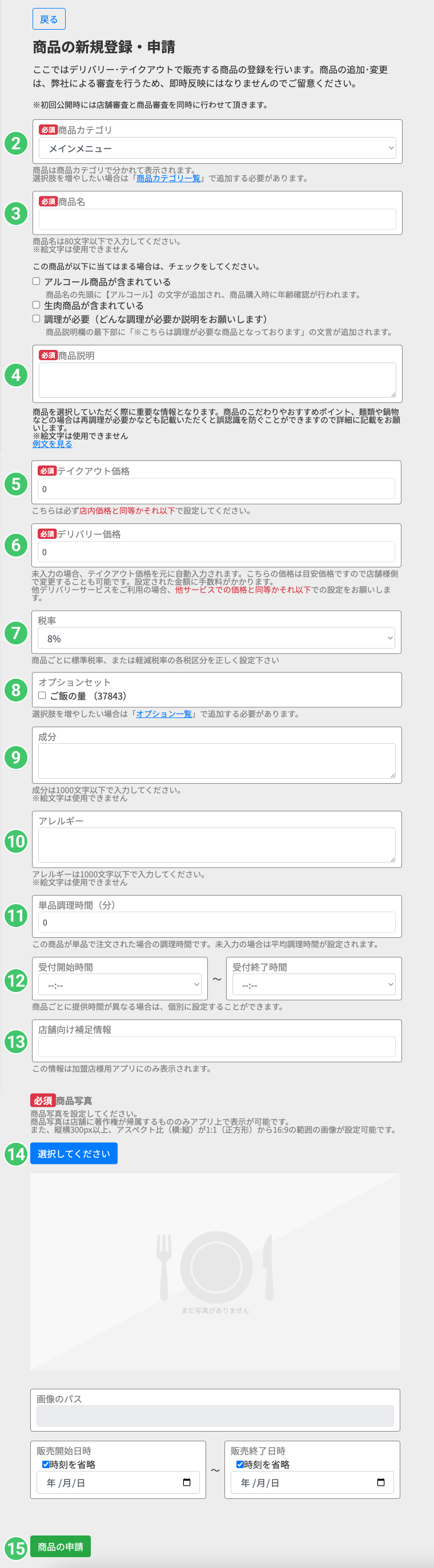Viewport: 434px width, 1568px height.
Task: Open calendar picker for 販売開始日時
Action: click(186, 1482)
